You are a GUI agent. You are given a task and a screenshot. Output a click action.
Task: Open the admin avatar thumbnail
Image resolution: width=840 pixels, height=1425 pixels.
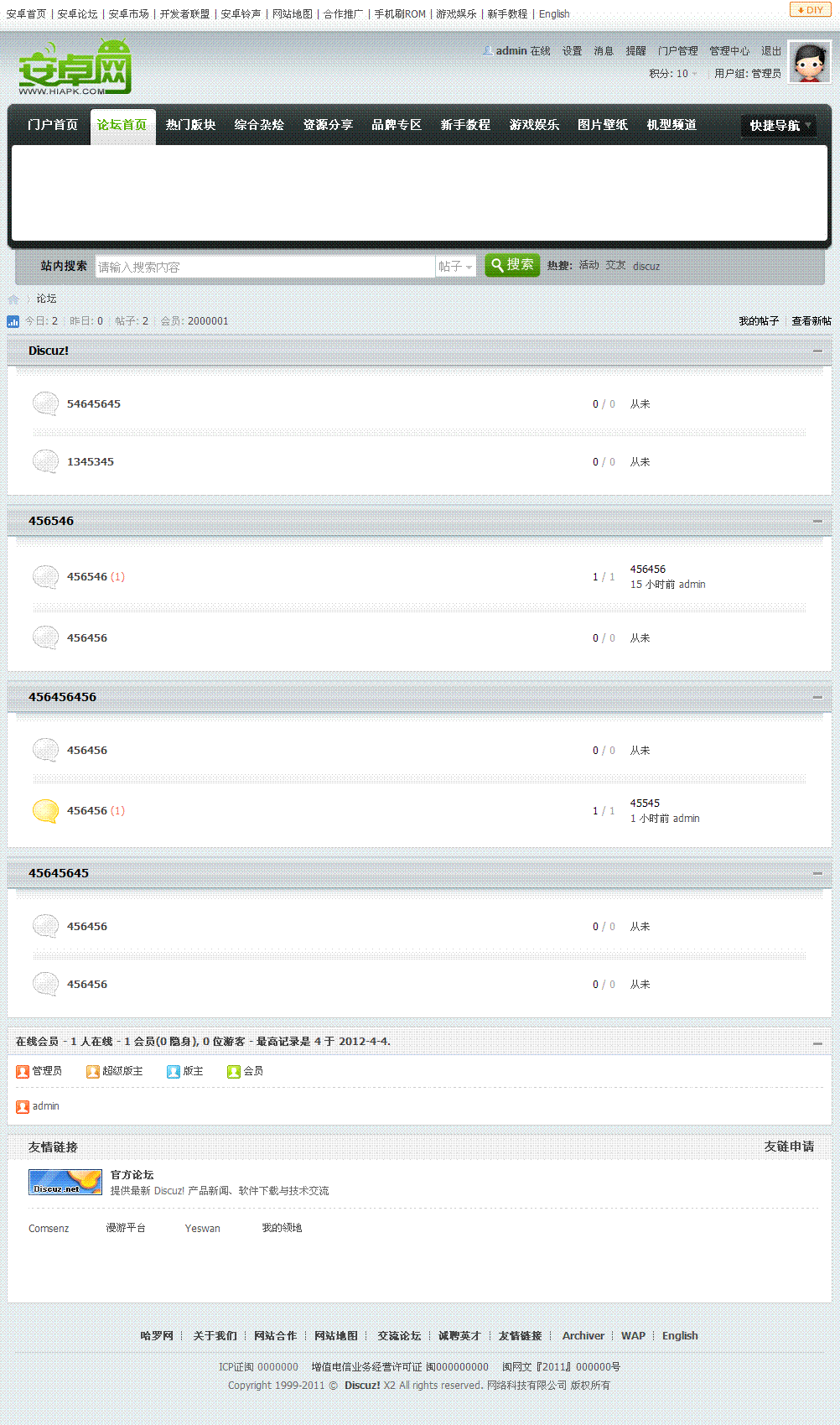(810, 63)
